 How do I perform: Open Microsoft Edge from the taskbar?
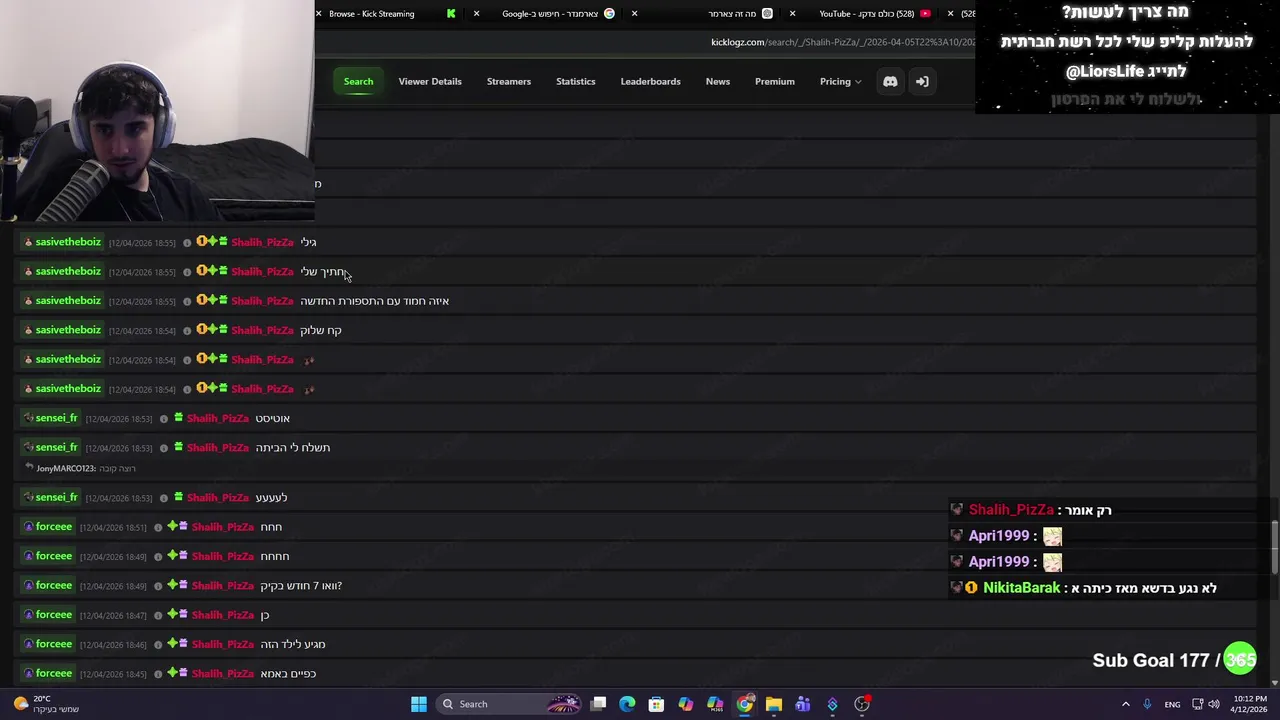coord(627,704)
